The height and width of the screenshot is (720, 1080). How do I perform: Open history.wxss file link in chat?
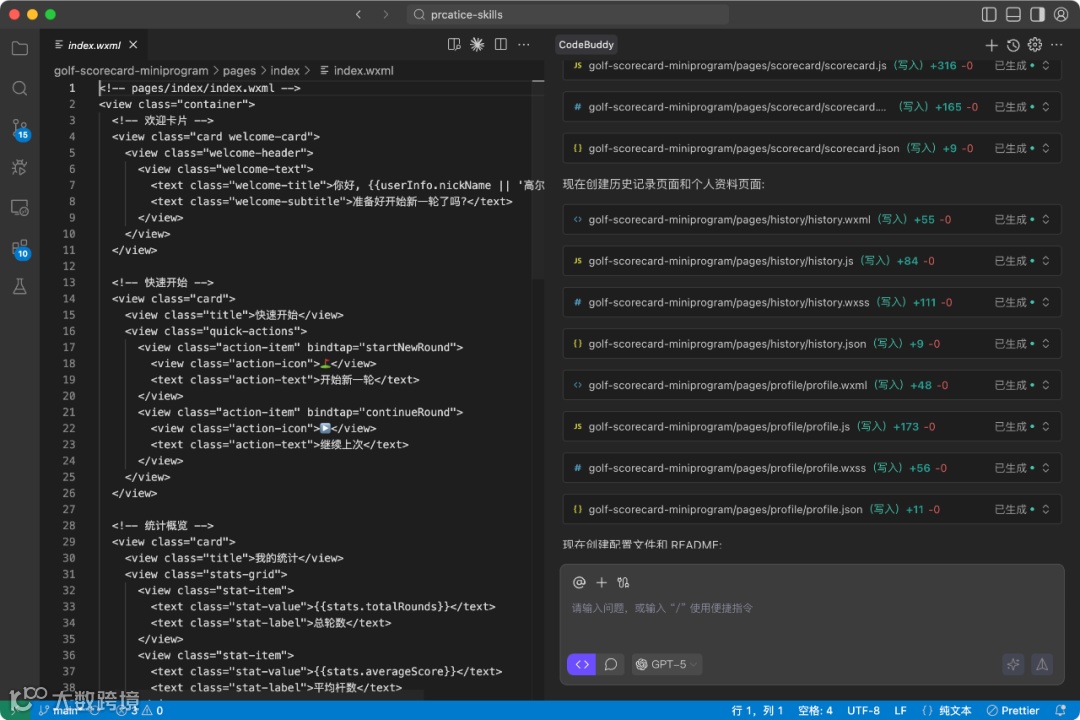pyautogui.click(x=729, y=302)
